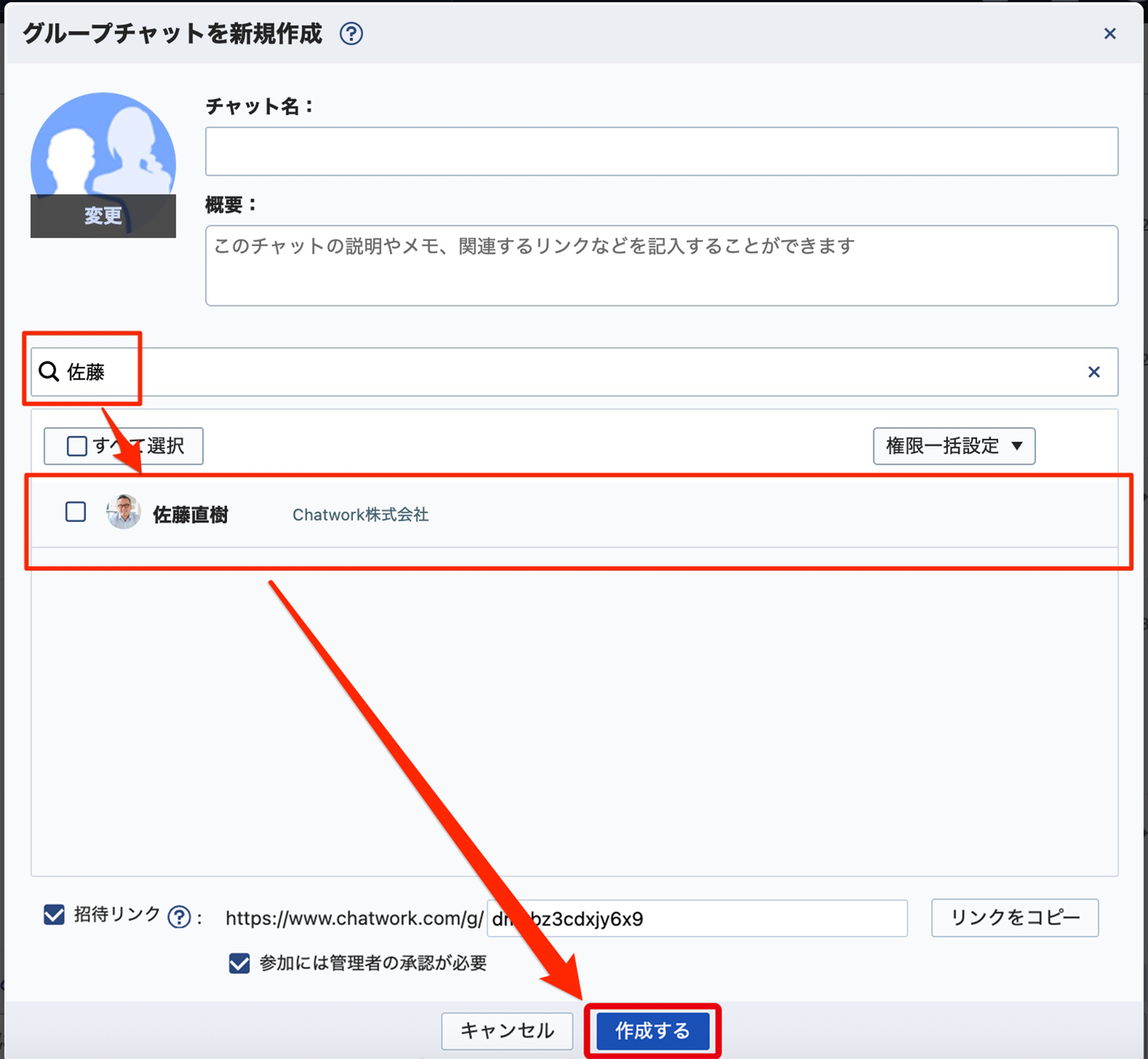Click the チャット名 input field

pos(661,151)
